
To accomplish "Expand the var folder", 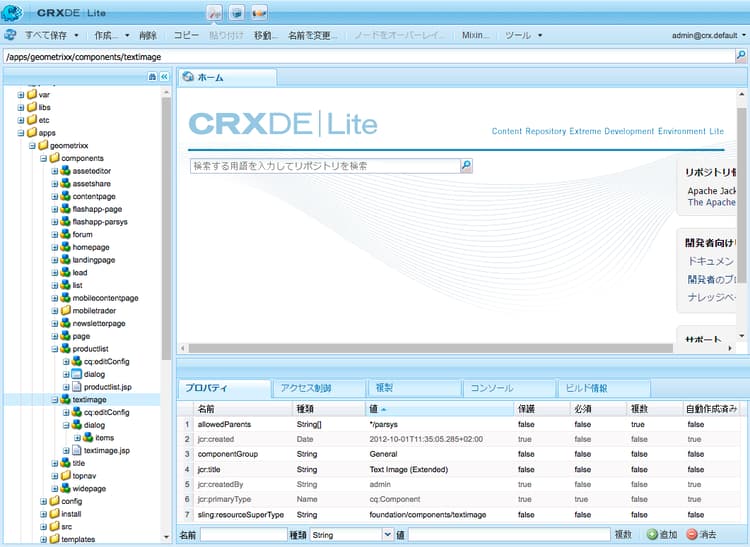I will click(x=21, y=95).
